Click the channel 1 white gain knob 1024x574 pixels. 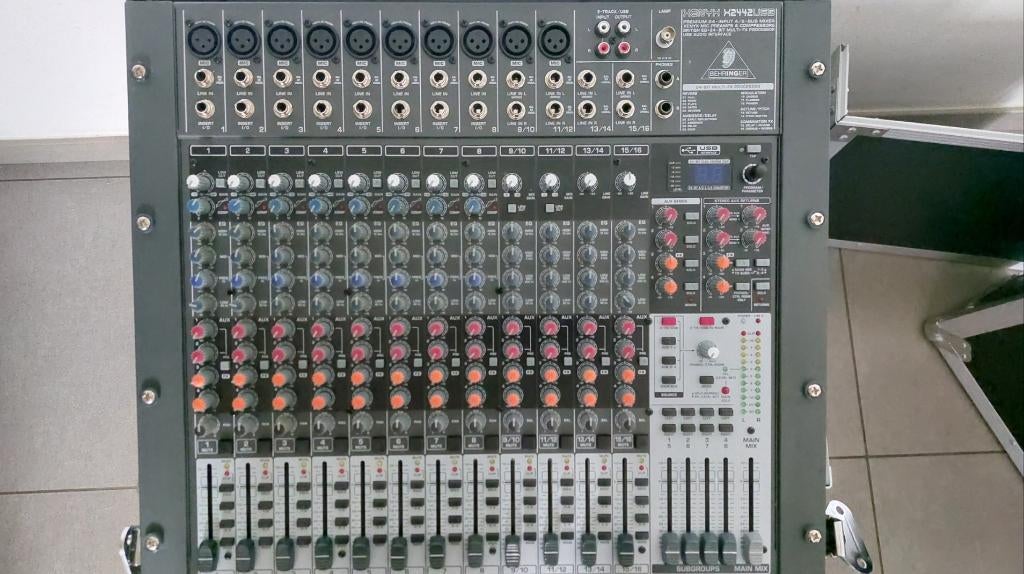point(199,182)
